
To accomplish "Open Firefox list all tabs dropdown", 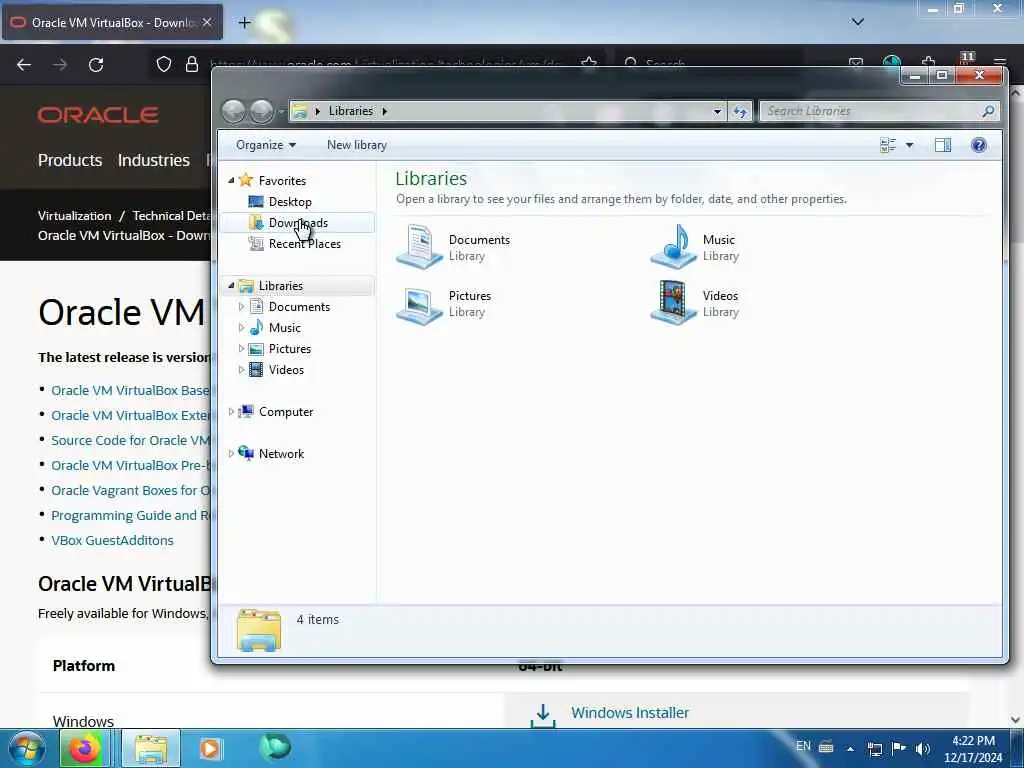I will tap(857, 22).
